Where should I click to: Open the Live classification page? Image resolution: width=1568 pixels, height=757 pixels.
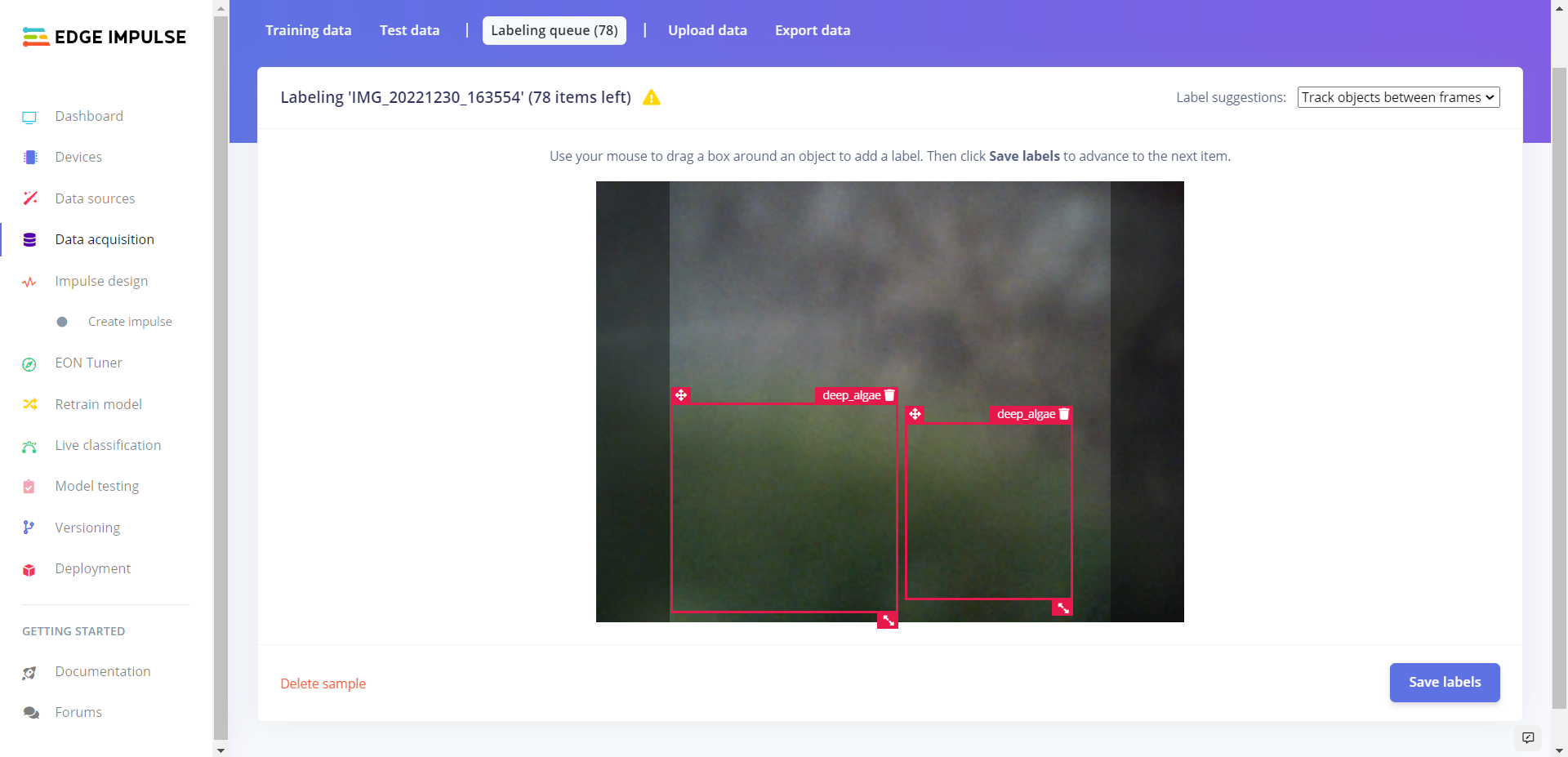click(x=108, y=445)
